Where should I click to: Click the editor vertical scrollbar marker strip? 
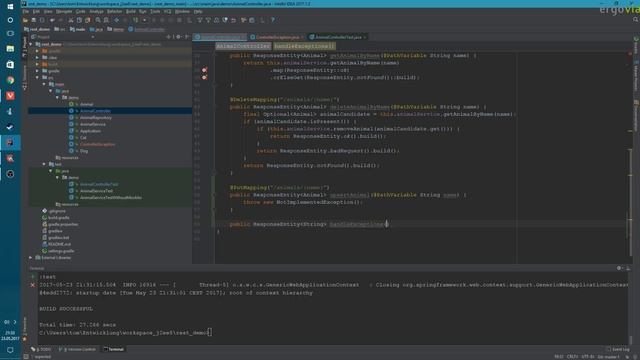tap(631, 157)
